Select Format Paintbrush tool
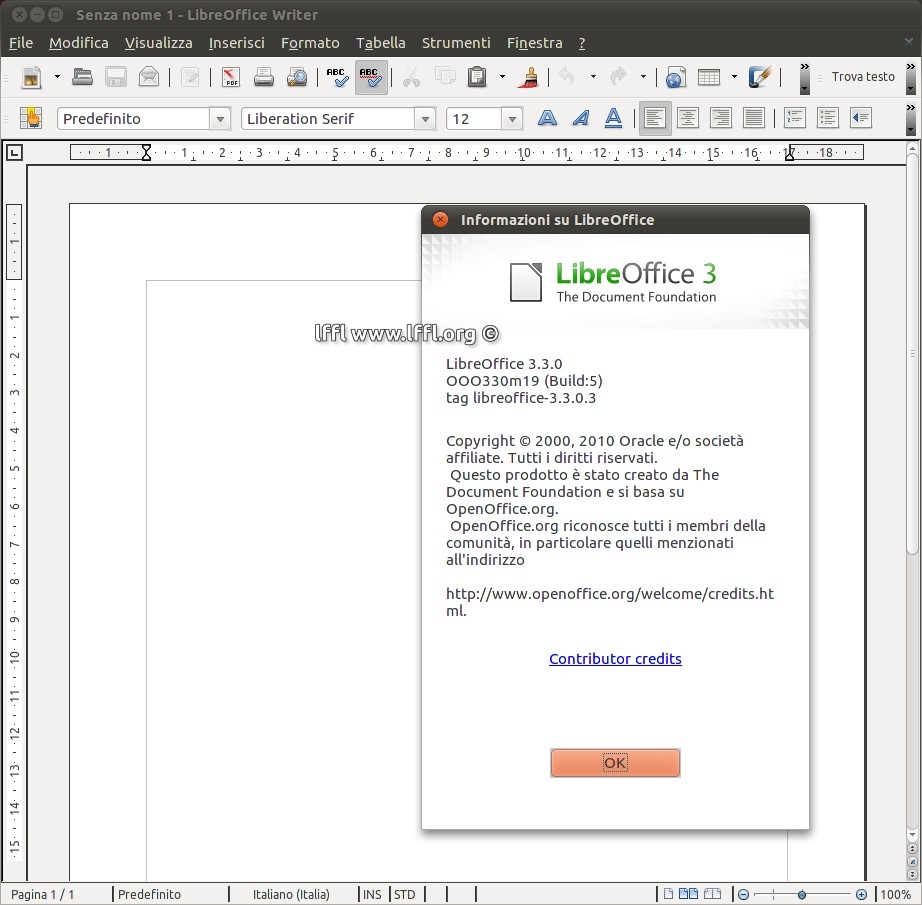922x905 pixels. tap(529, 77)
